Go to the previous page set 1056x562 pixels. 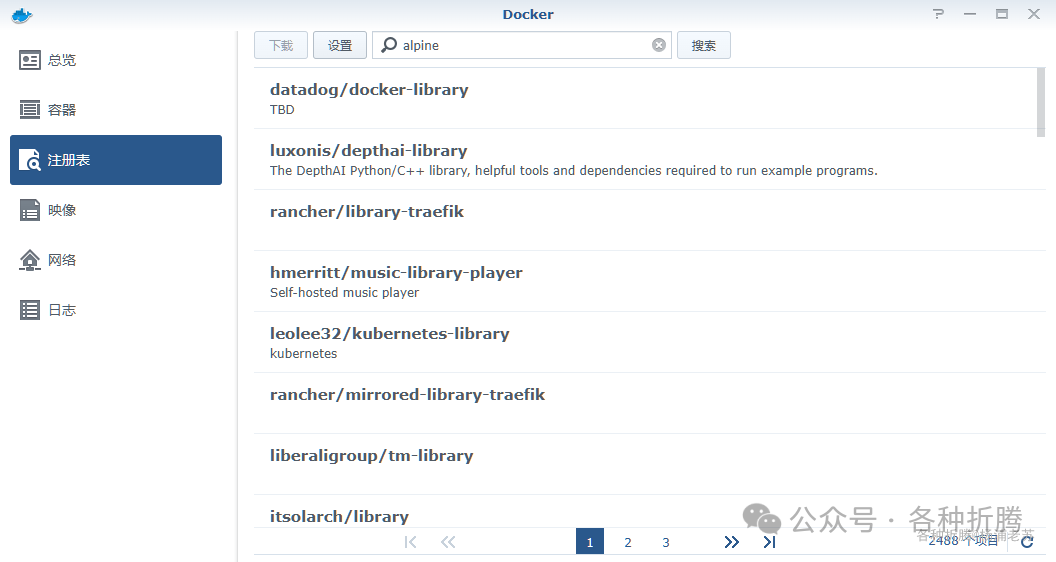[x=448, y=542]
